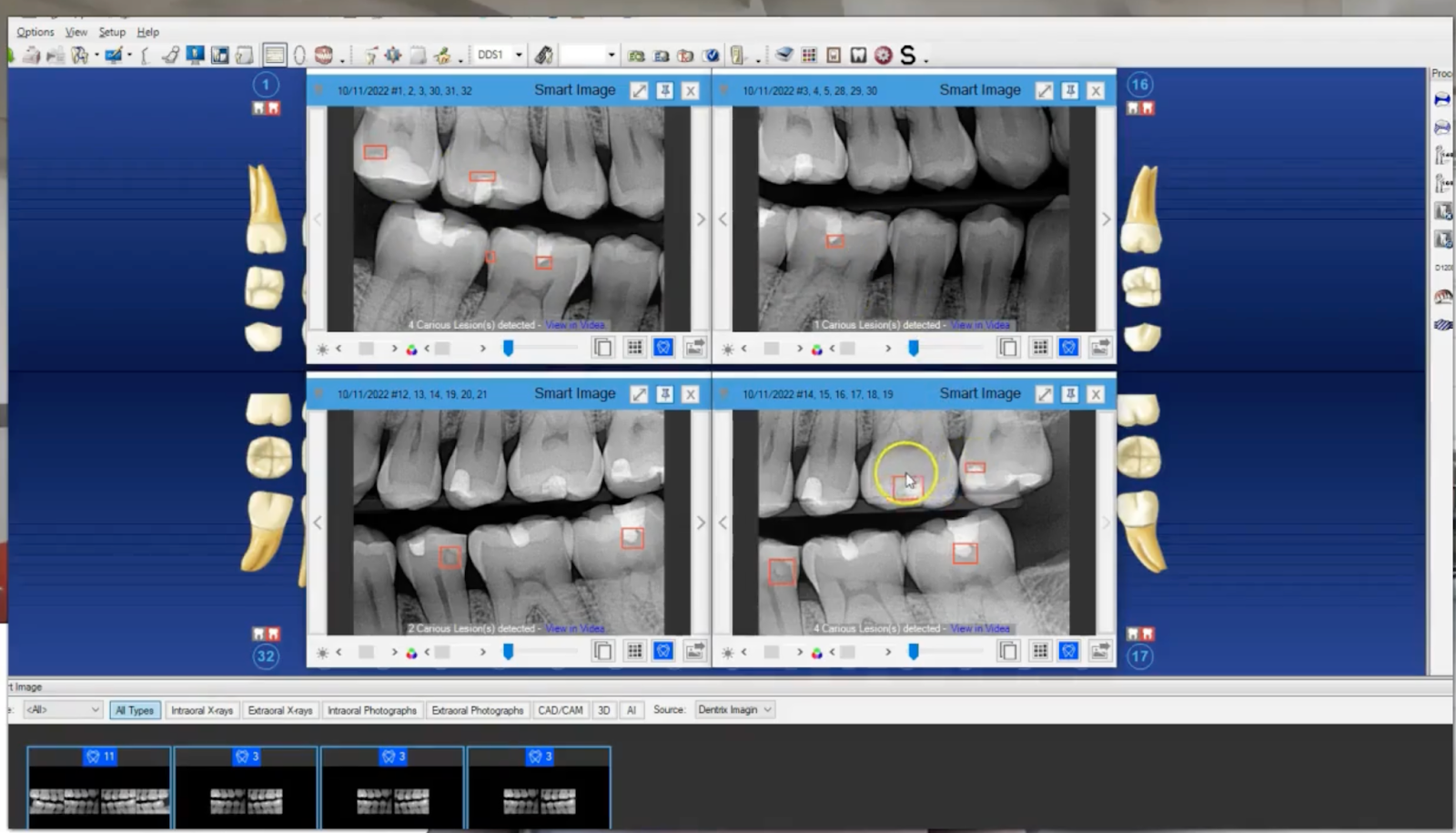Image resolution: width=1456 pixels, height=833 pixels.
Task: Select the CAD/CAM filter tab
Action: (561, 710)
